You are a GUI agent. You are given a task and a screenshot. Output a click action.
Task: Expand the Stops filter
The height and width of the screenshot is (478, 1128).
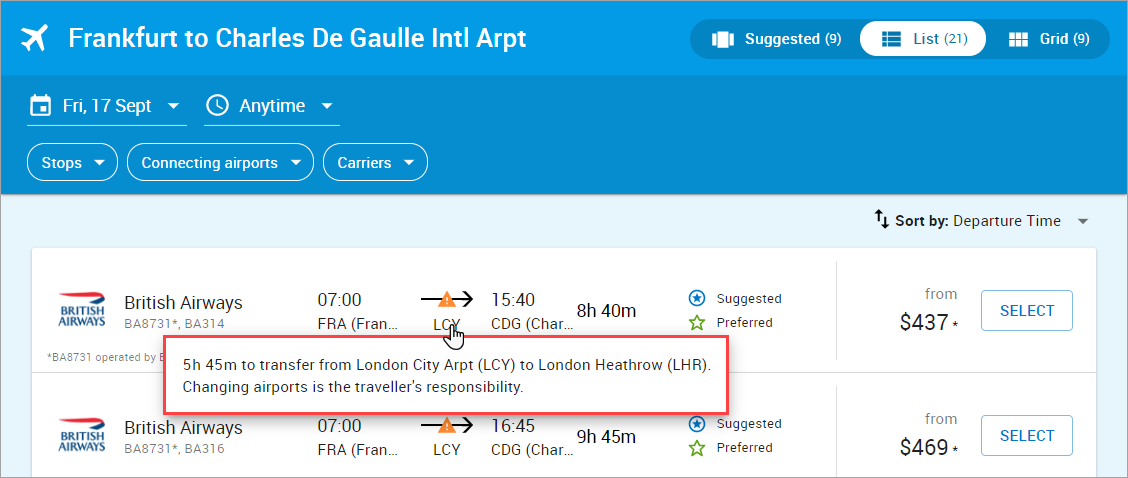tap(72, 163)
